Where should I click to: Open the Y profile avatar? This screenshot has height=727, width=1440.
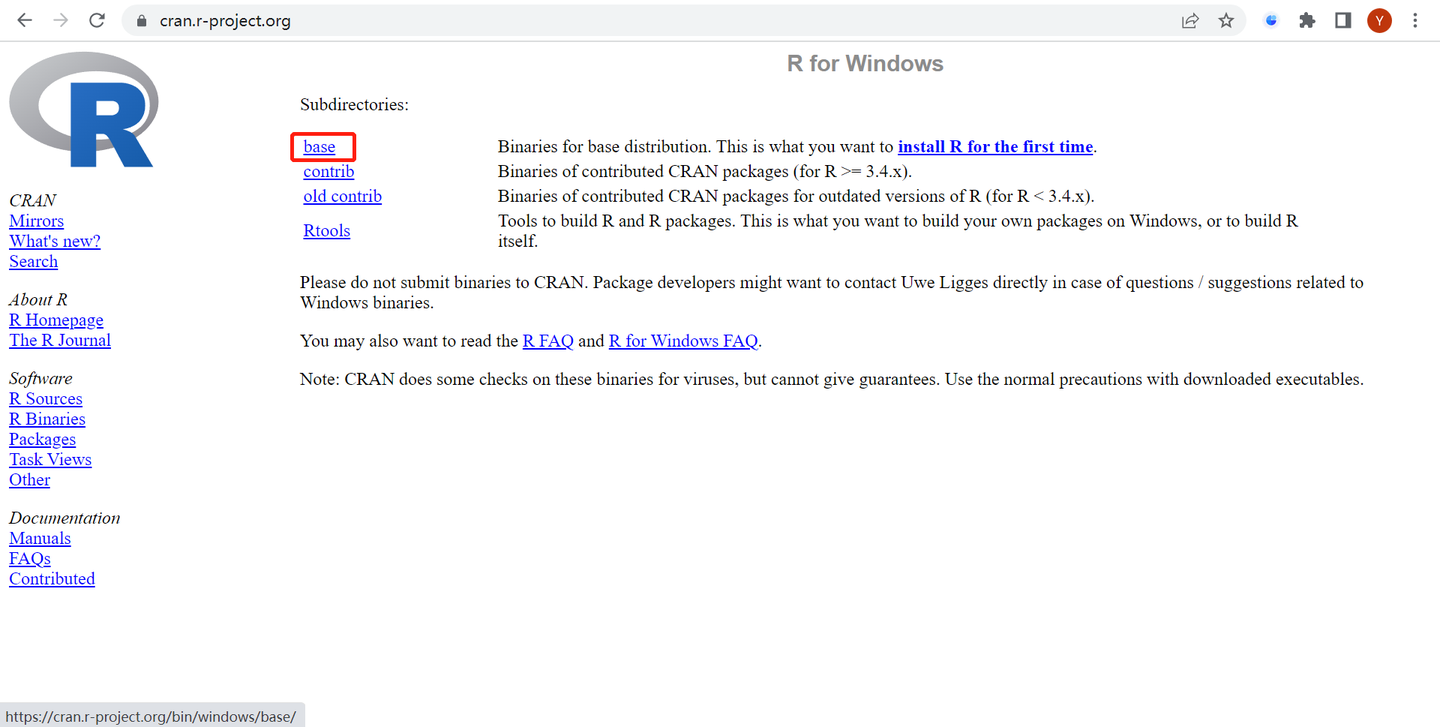tap(1379, 21)
